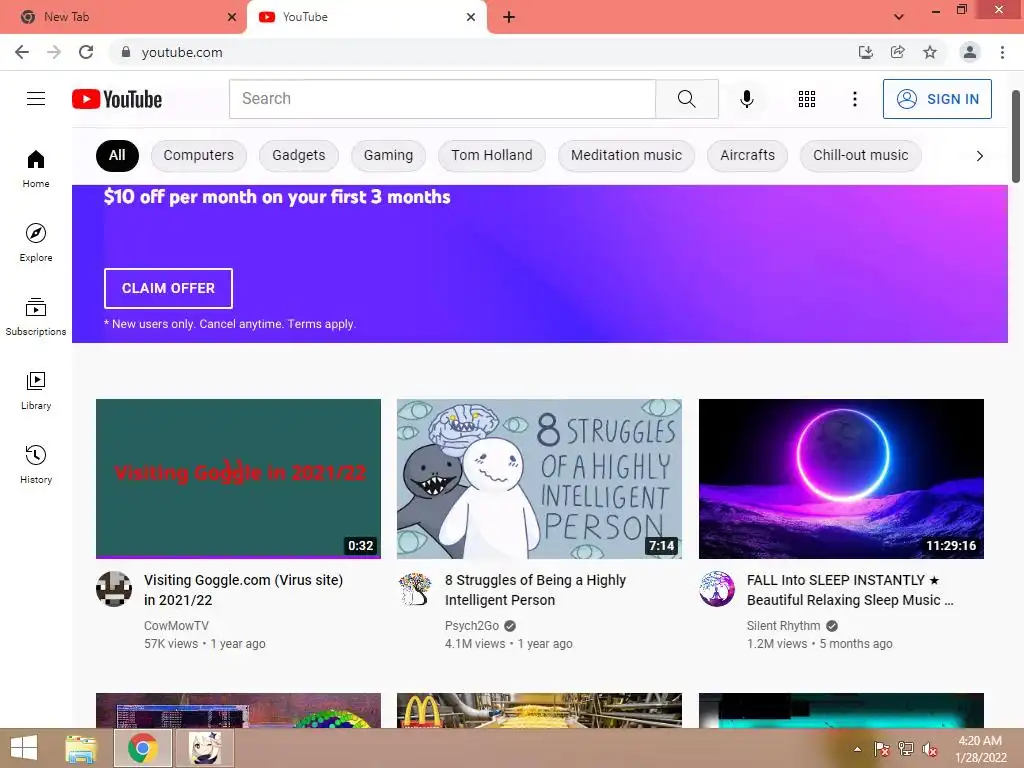The image size is (1024, 768).
Task: View site info via the lock icon
Action: coord(126,52)
